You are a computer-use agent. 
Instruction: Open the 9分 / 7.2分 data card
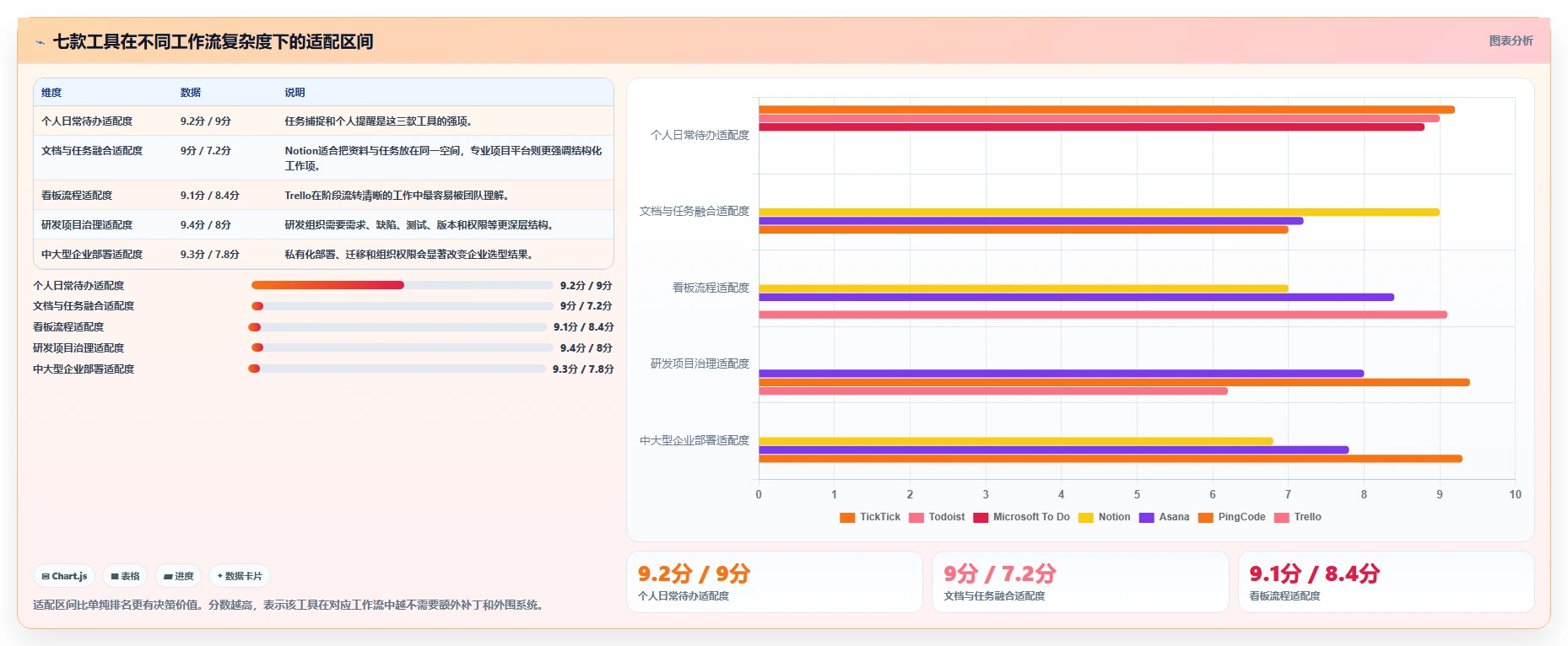(1080, 582)
